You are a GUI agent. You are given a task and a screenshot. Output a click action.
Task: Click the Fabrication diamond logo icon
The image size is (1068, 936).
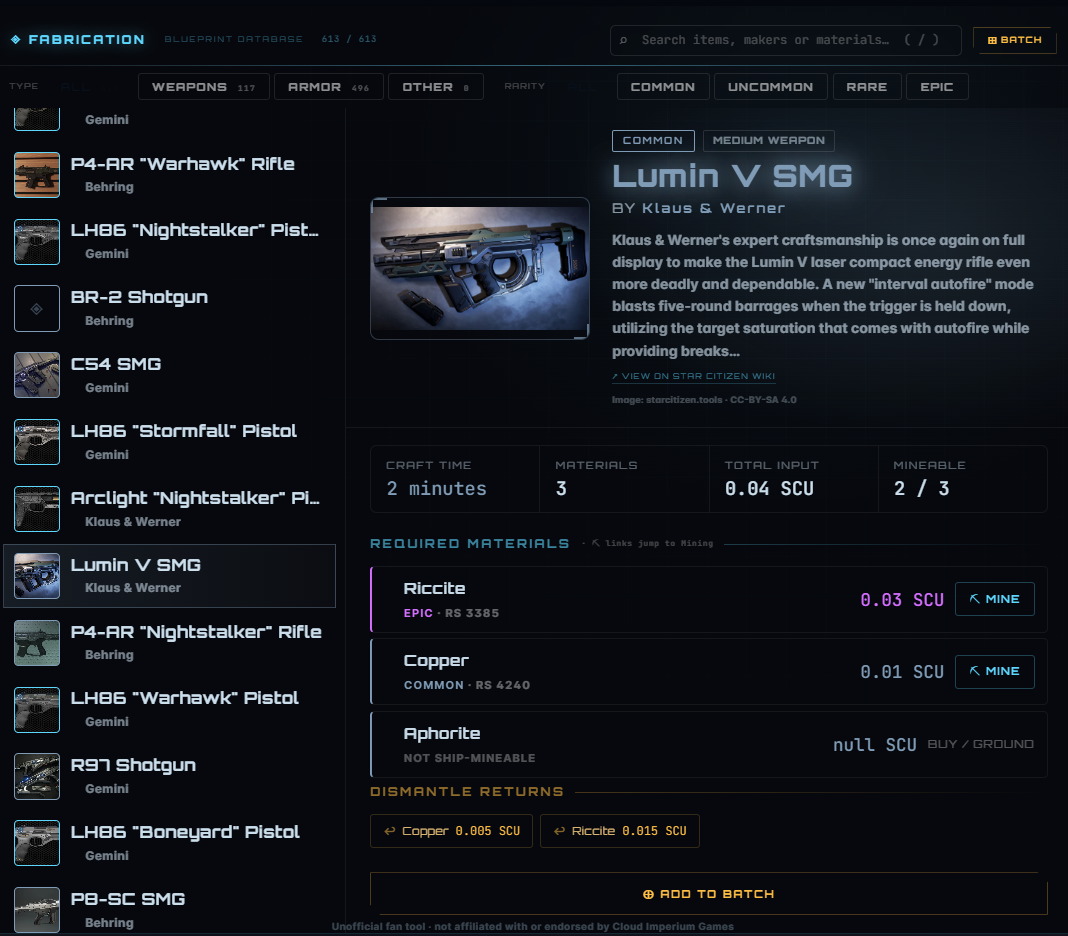(15, 40)
